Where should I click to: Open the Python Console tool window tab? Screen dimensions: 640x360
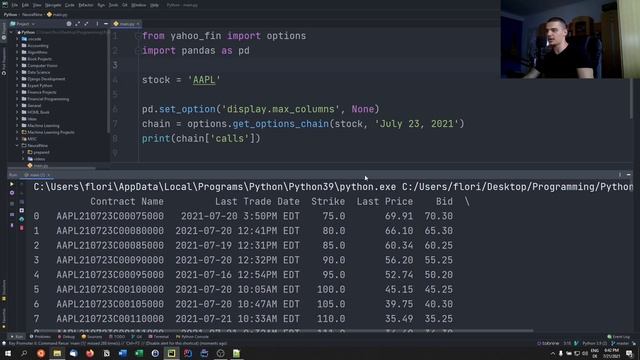point(192,337)
